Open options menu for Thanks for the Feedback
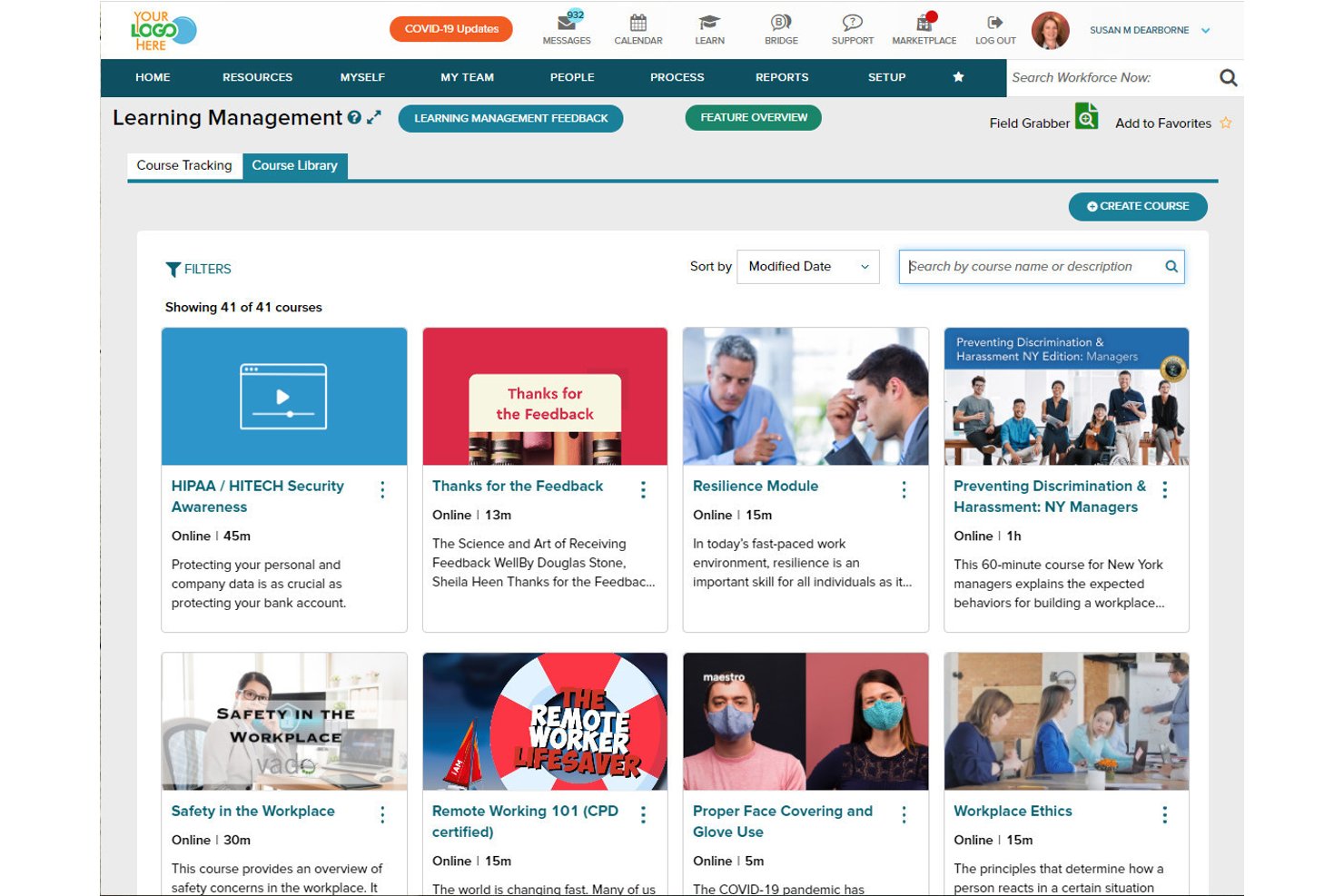The height and width of the screenshot is (896, 1344). coord(643,489)
